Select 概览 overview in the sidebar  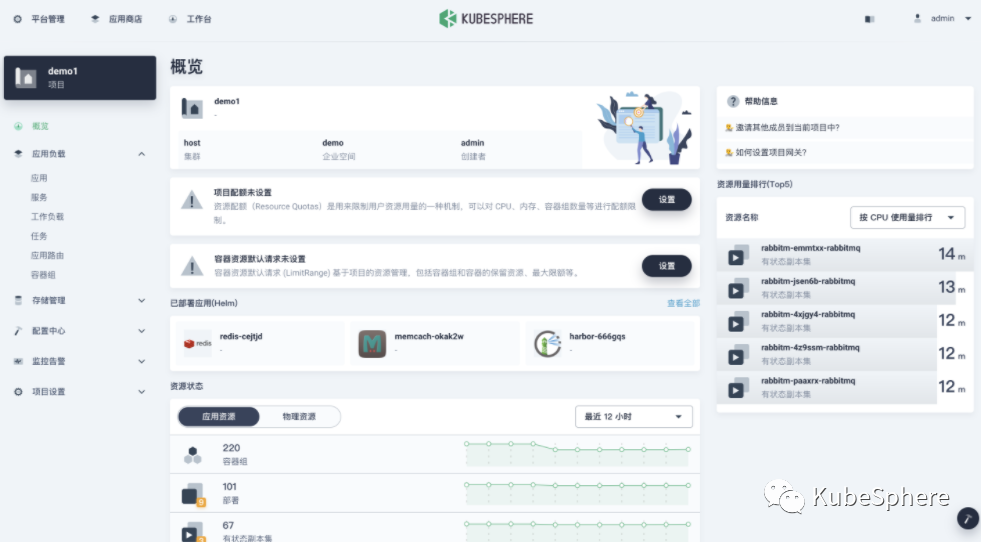coord(41,126)
